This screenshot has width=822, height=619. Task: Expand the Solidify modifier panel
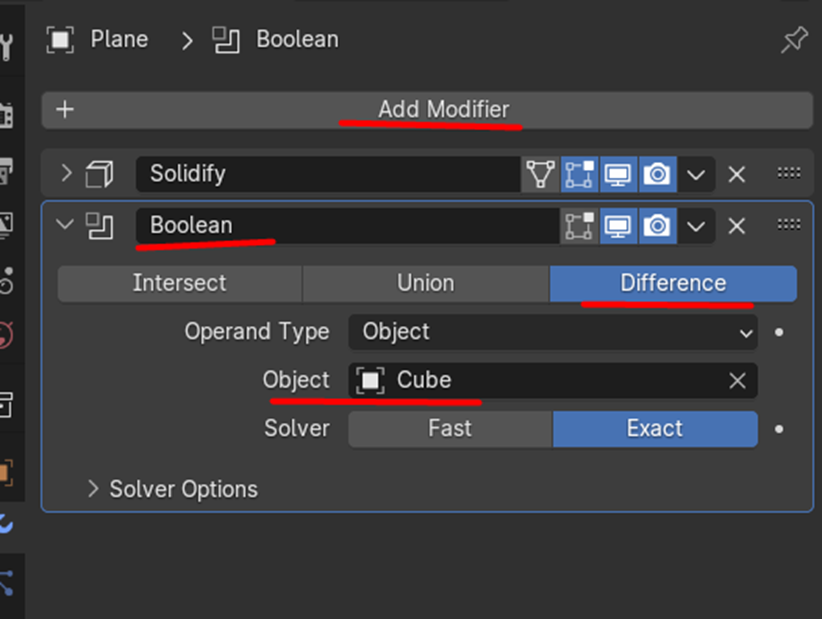click(x=67, y=174)
